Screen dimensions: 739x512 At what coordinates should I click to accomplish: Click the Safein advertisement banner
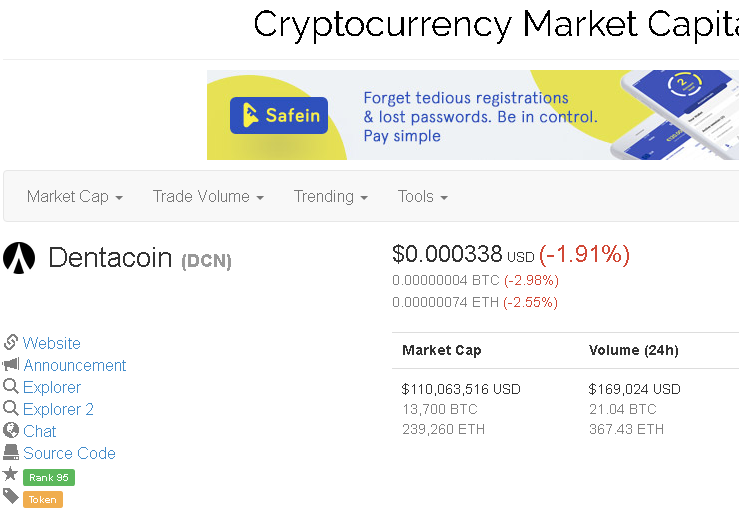[x=473, y=115]
